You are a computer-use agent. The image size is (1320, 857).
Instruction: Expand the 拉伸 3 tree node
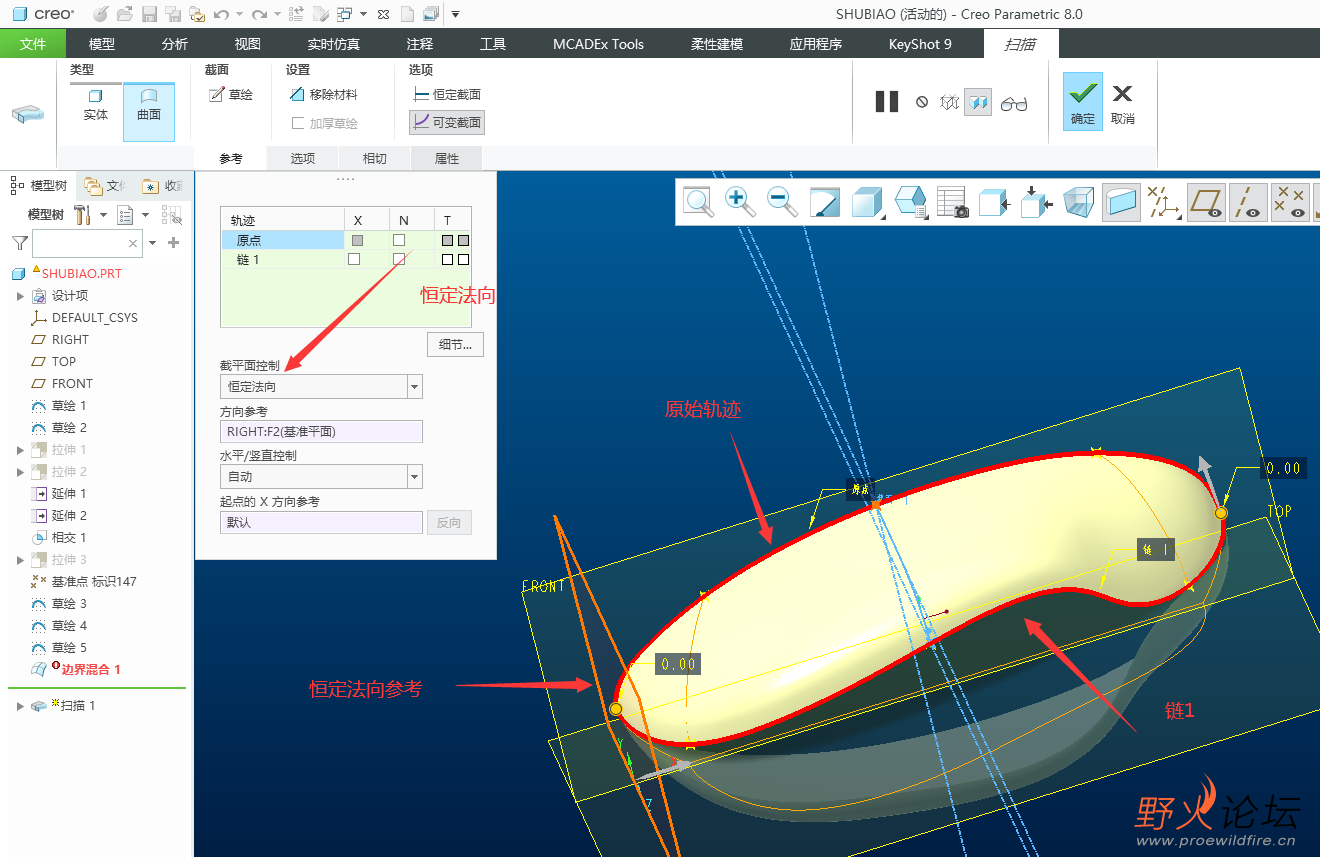point(20,560)
